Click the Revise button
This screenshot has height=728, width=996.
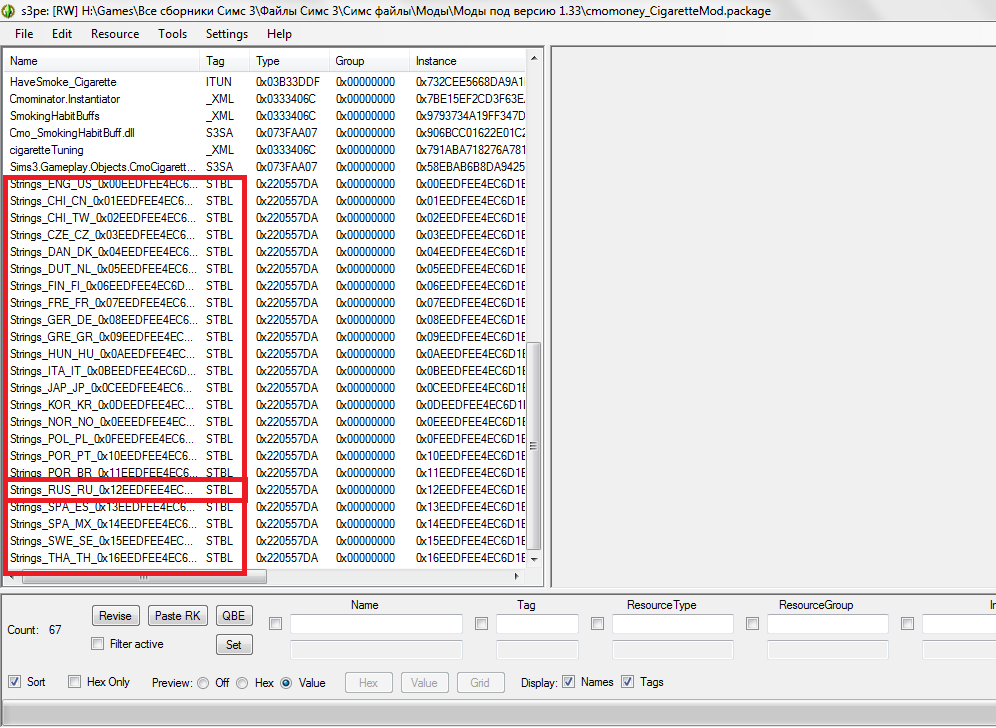pos(115,616)
